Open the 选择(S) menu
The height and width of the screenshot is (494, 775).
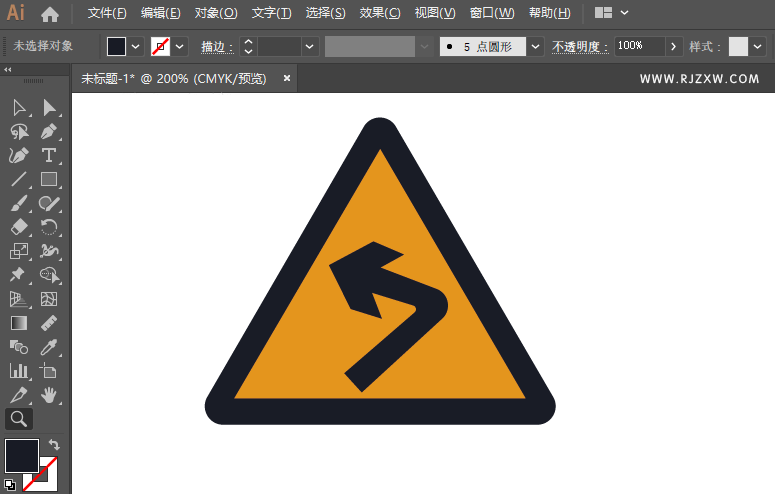coord(325,13)
